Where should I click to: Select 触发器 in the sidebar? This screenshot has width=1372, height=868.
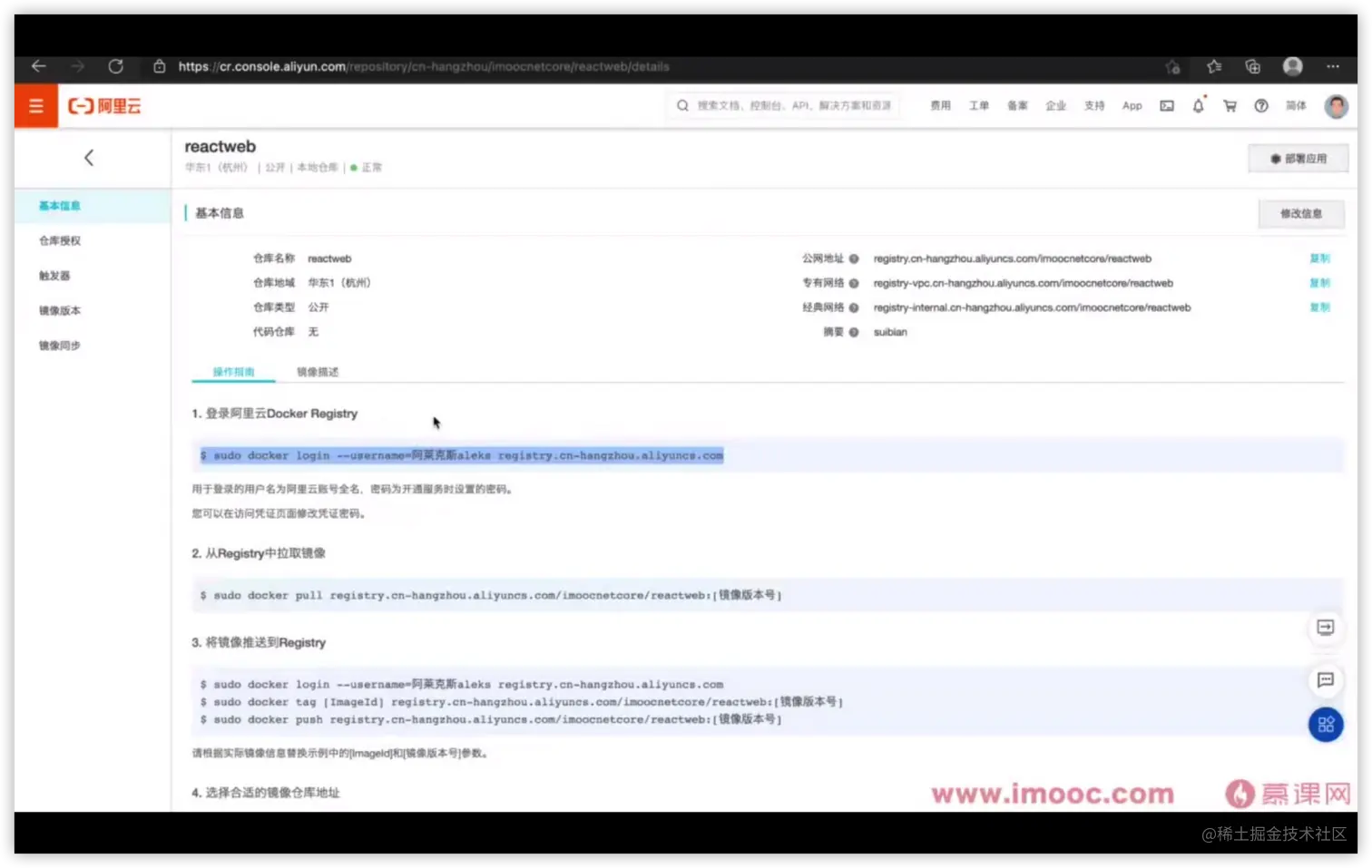93,276
